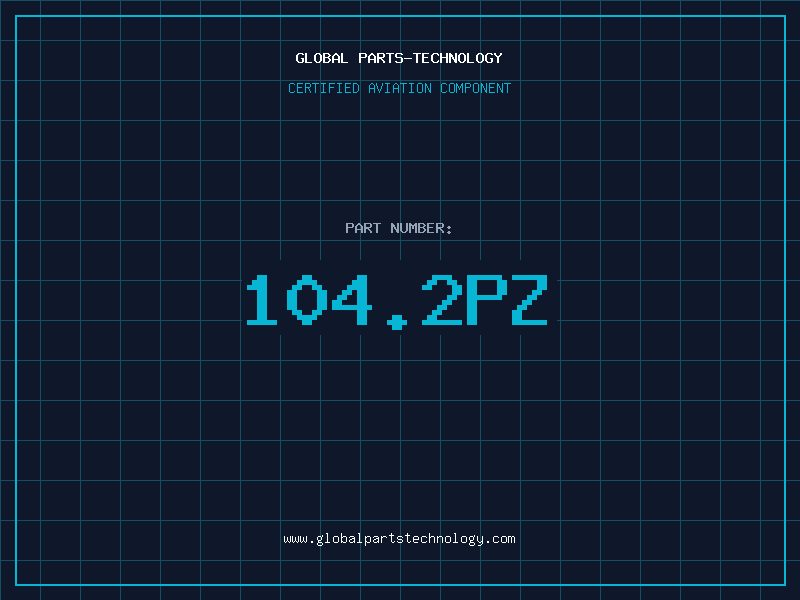This screenshot has width=800, height=600.
Task: Select the part number 104.2PZ
Action: (x=397, y=301)
